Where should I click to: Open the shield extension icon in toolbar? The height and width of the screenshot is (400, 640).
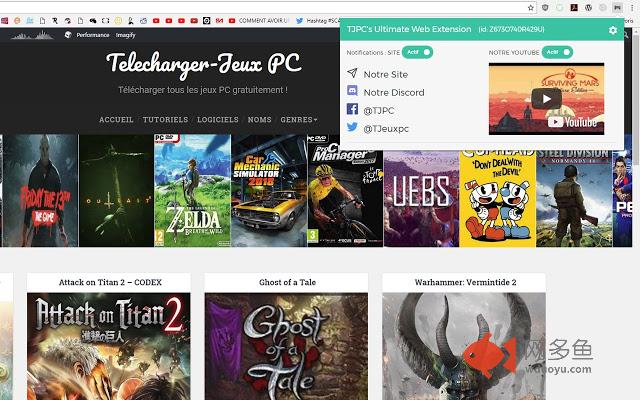[x=545, y=7]
